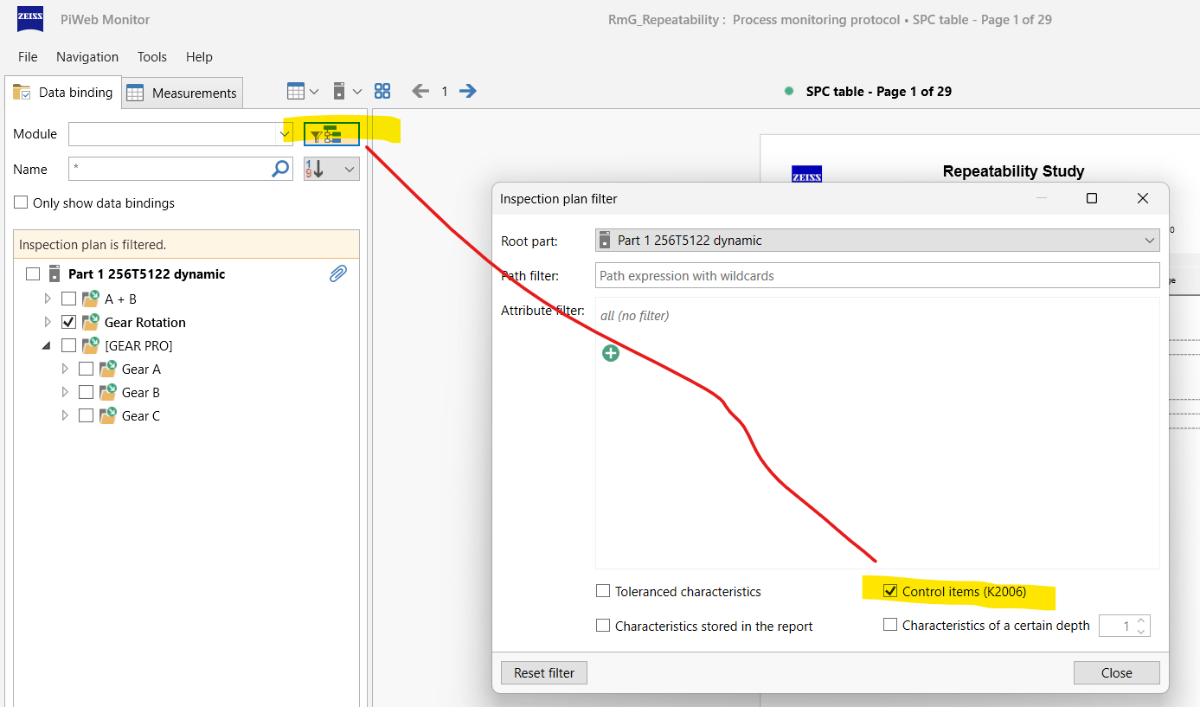Image resolution: width=1200 pixels, height=707 pixels.
Task: Increase the characteristics depth stepper value
Action: pos(1142,621)
